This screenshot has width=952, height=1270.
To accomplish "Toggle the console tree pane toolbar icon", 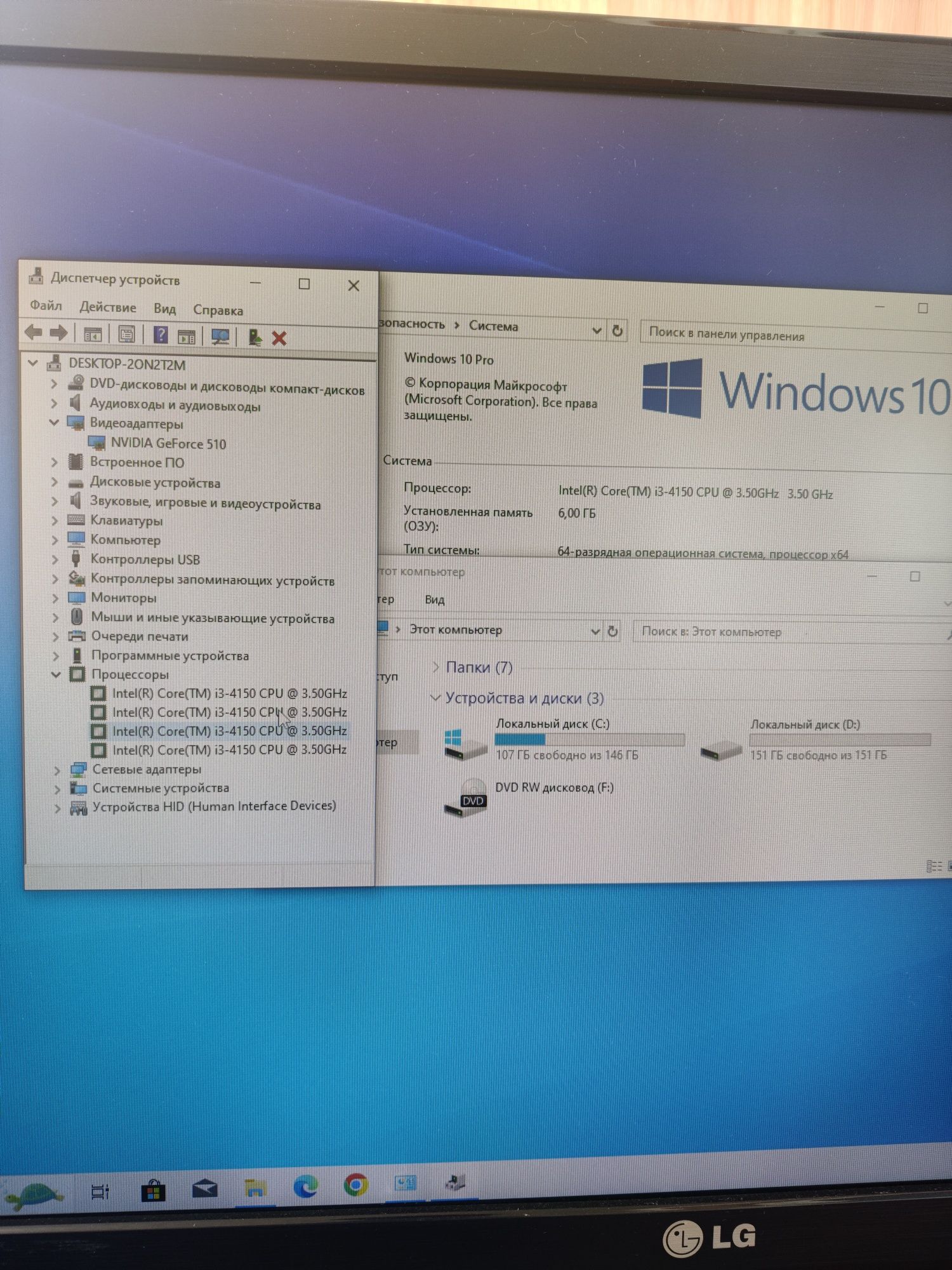I will 93,334.
